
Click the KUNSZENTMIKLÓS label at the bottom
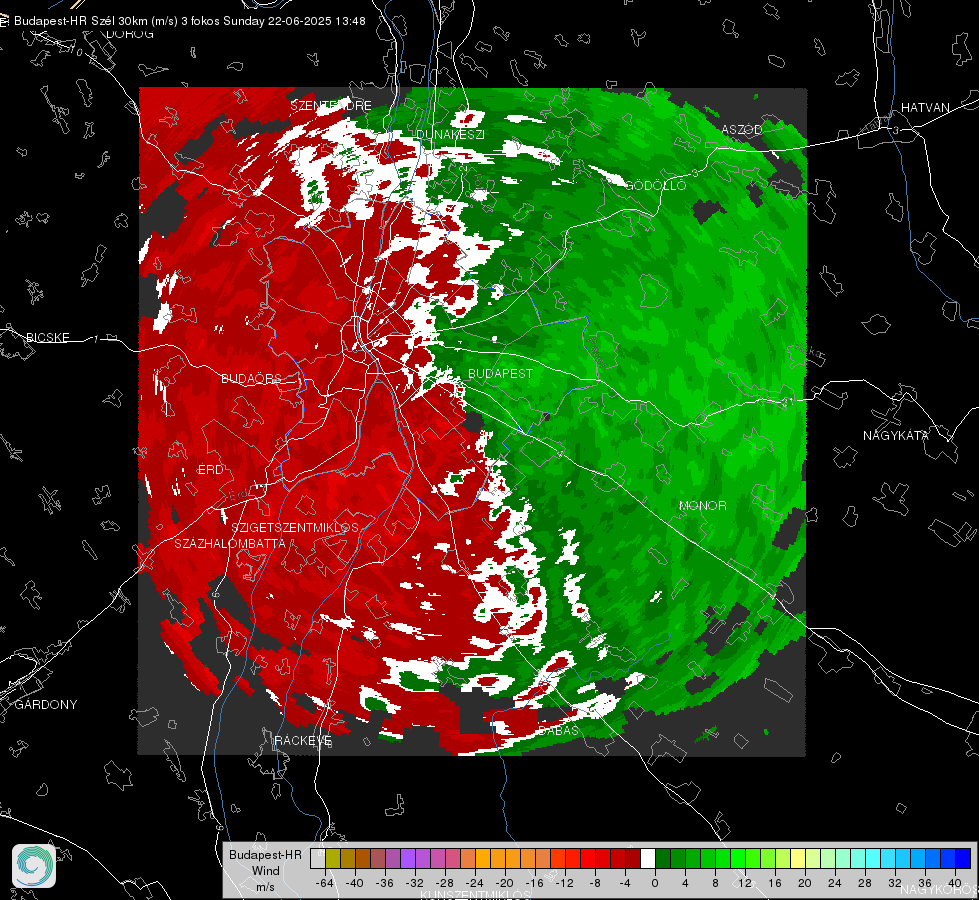tap(475, 894)
